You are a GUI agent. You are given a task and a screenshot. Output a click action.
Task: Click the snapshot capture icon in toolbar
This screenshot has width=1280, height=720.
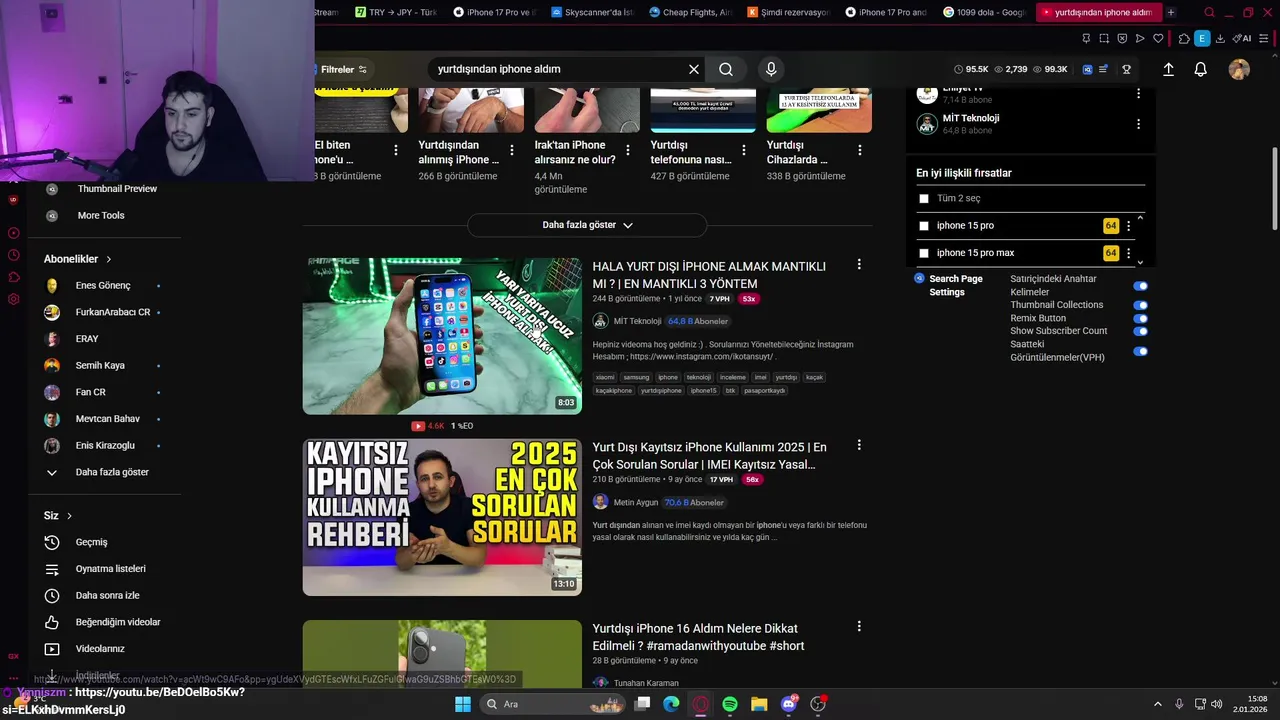[1104, 39]
